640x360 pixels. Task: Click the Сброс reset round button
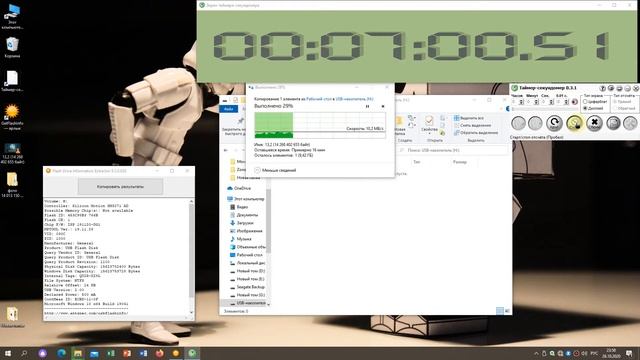click(594, 123)
